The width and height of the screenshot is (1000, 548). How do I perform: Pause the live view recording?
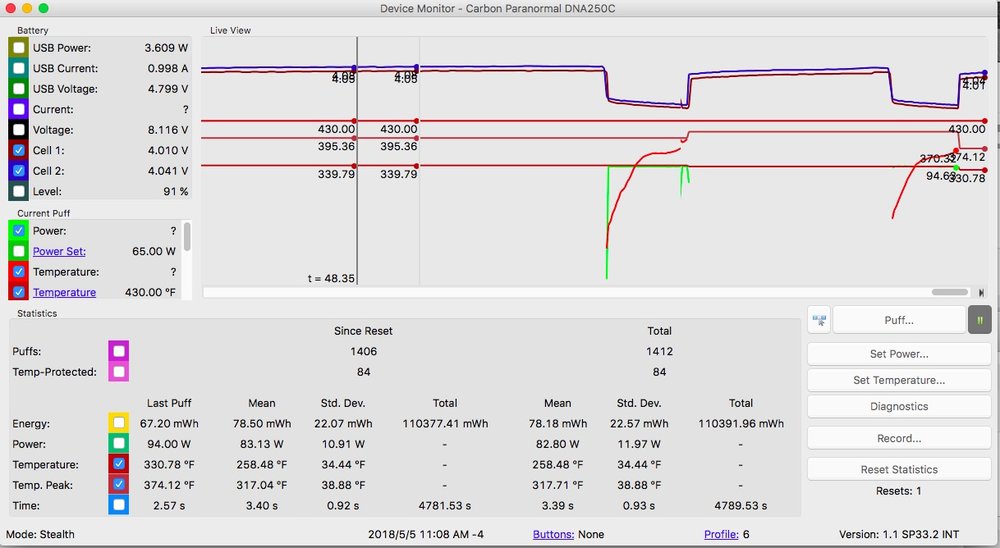pos(979,321)
